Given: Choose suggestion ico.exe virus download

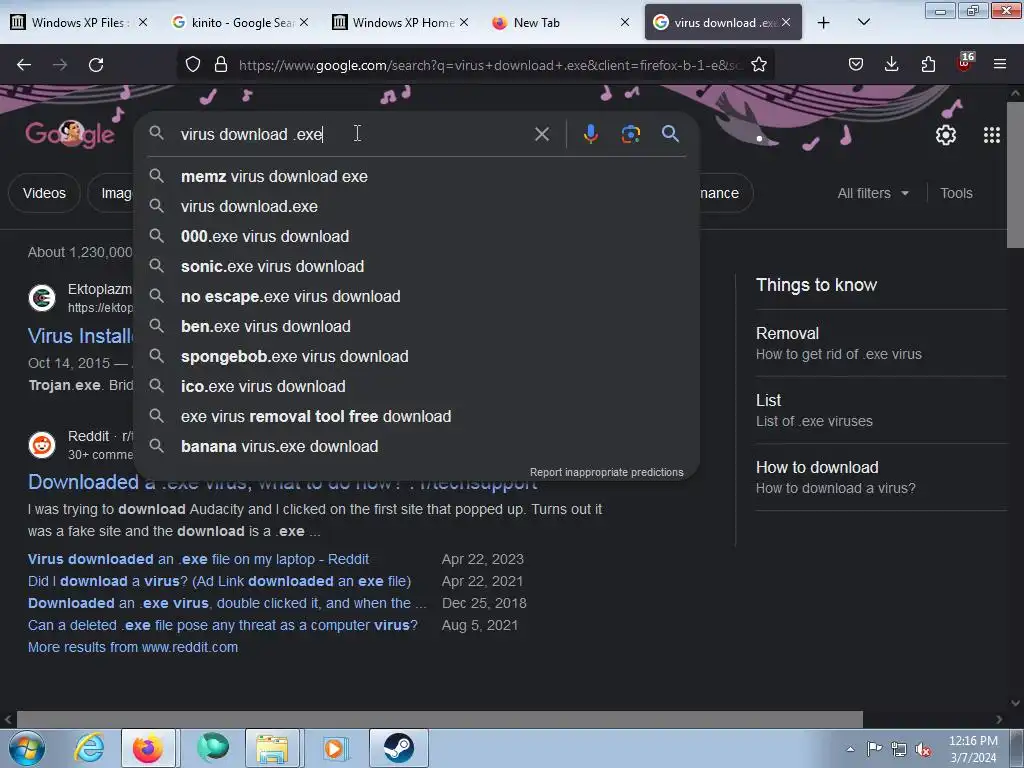Looking at the screenshot, I should pyautogui.click(x=416, y=387).
